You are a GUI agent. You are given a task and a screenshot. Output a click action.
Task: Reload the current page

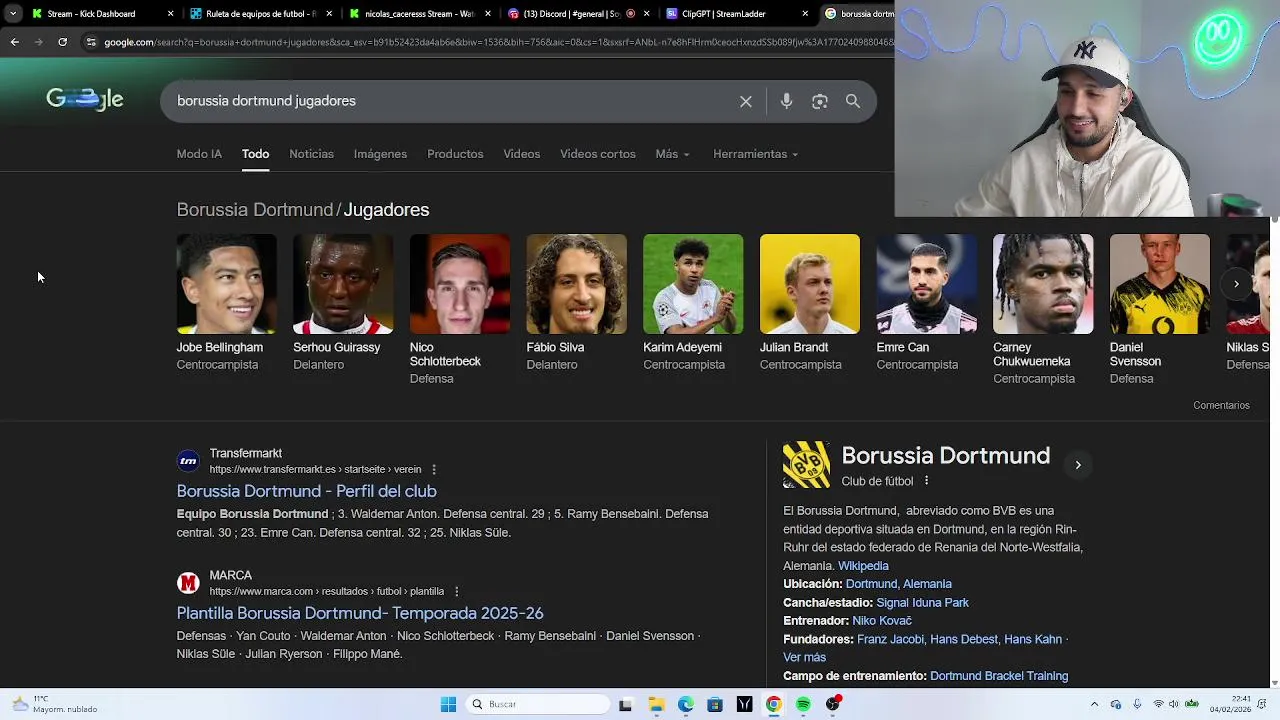coord(62,42)
